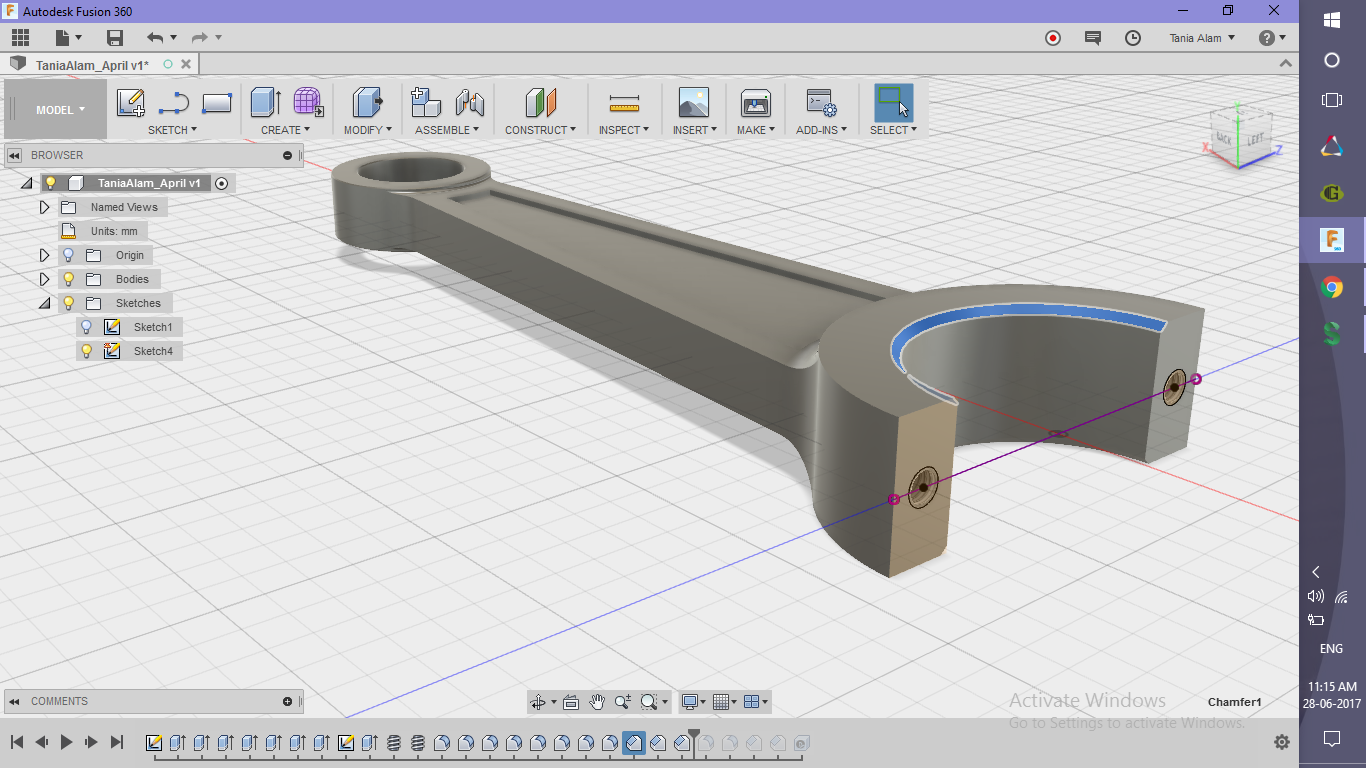Click the 3D Print make icon
The width and height of the screenshot is (1366, 768).
(755, 103)
